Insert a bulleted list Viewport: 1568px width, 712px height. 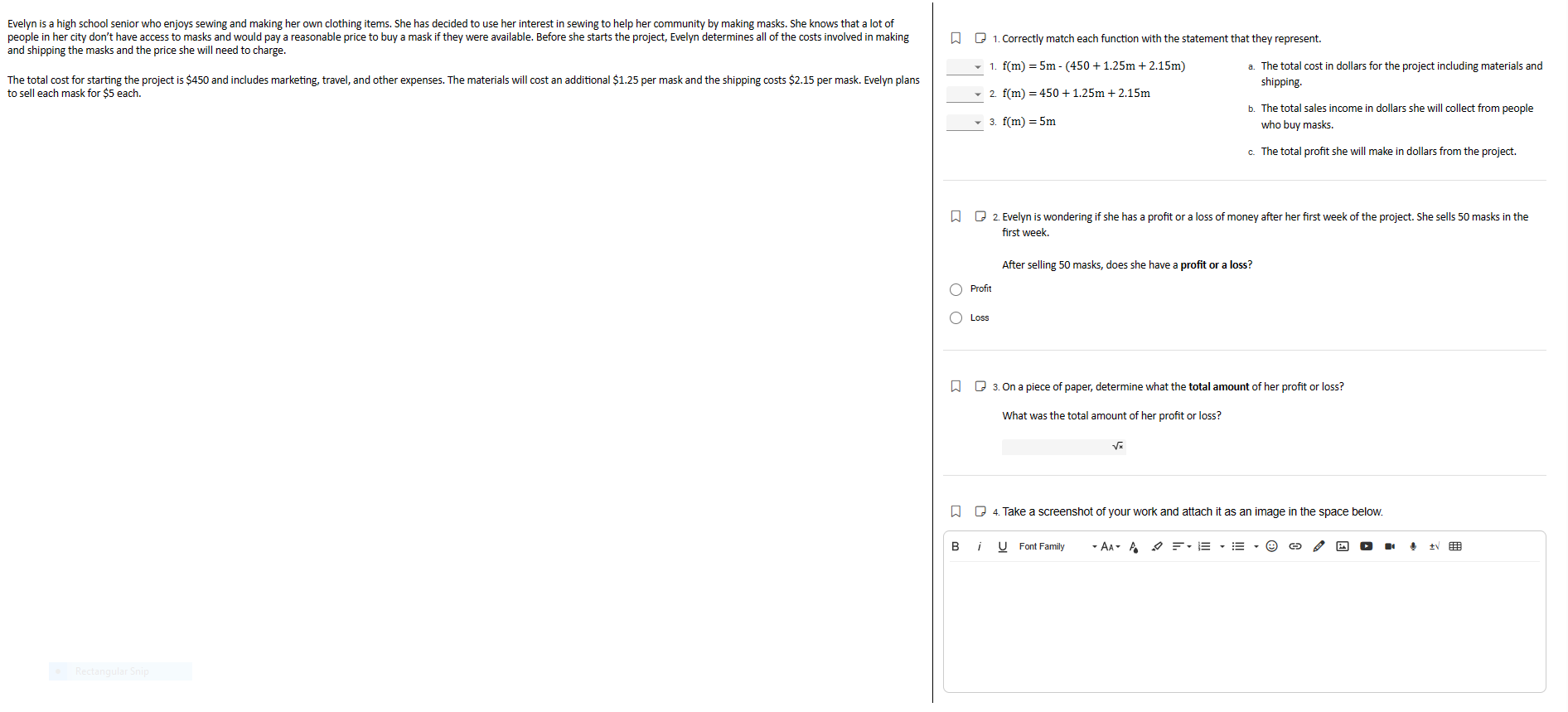[x=1238, y=546]
